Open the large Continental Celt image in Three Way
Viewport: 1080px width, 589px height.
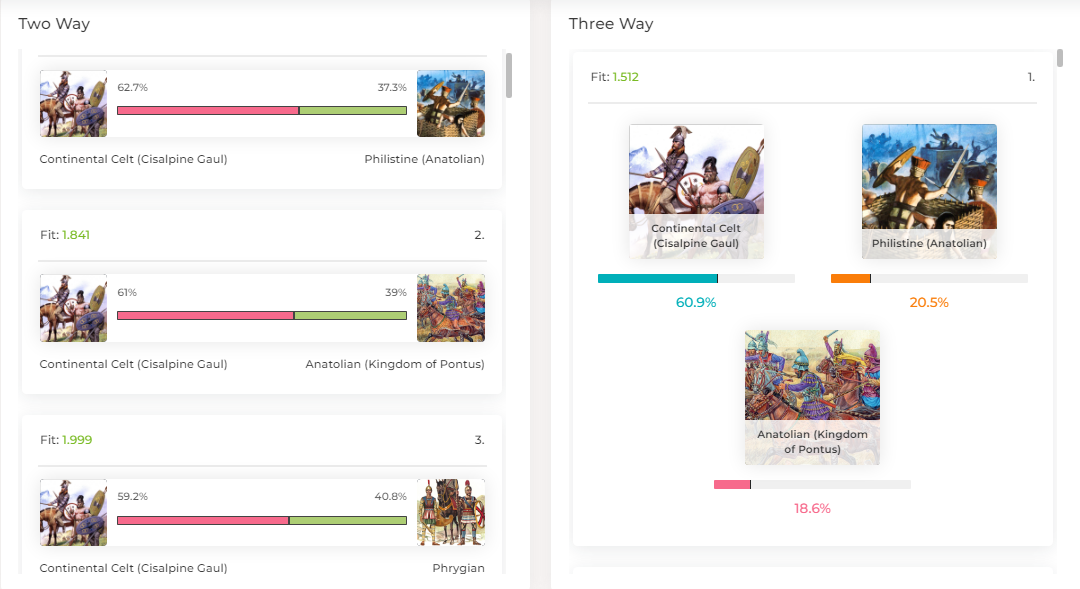tap(696, 192)
